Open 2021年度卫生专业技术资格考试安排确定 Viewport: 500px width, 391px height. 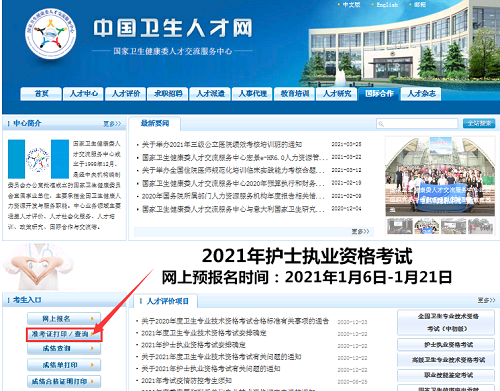point(204,333)
